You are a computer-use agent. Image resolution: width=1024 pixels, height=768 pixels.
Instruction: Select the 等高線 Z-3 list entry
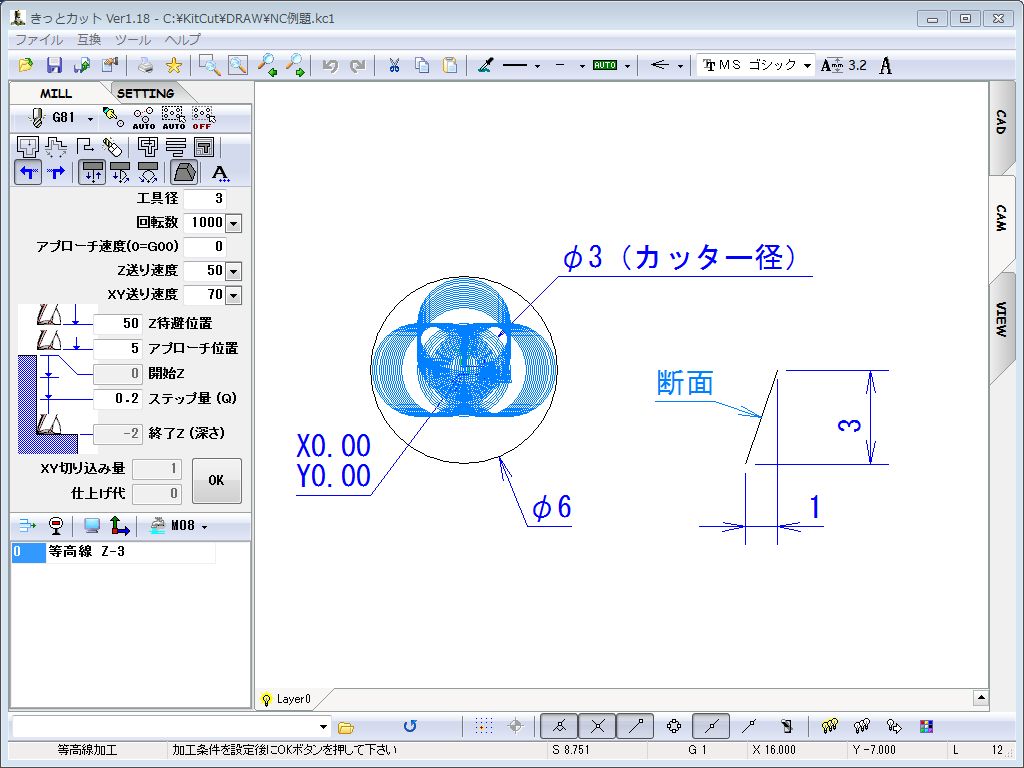point(113,552)
